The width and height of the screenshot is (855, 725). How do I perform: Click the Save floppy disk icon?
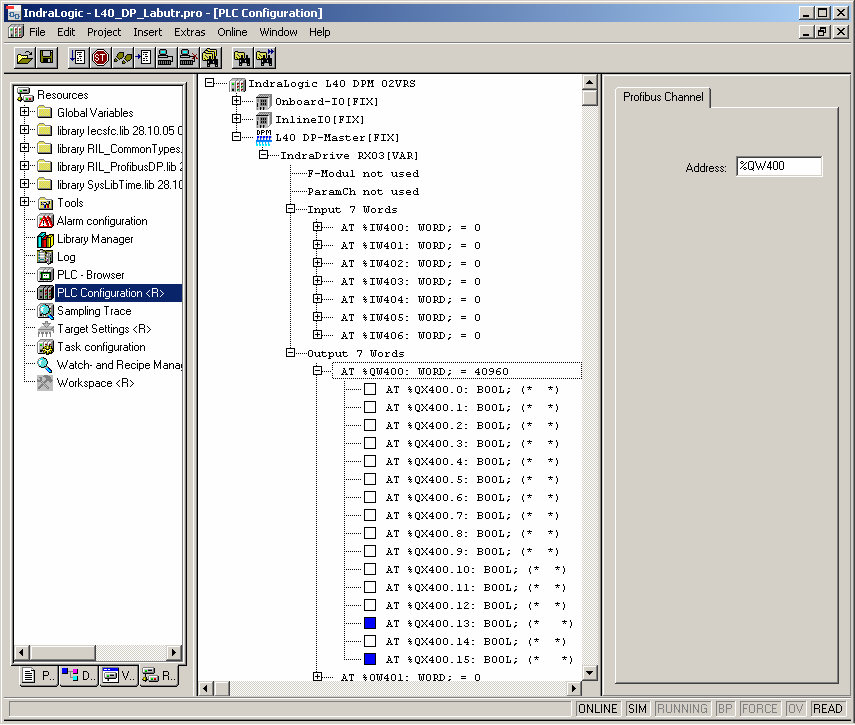47,57
